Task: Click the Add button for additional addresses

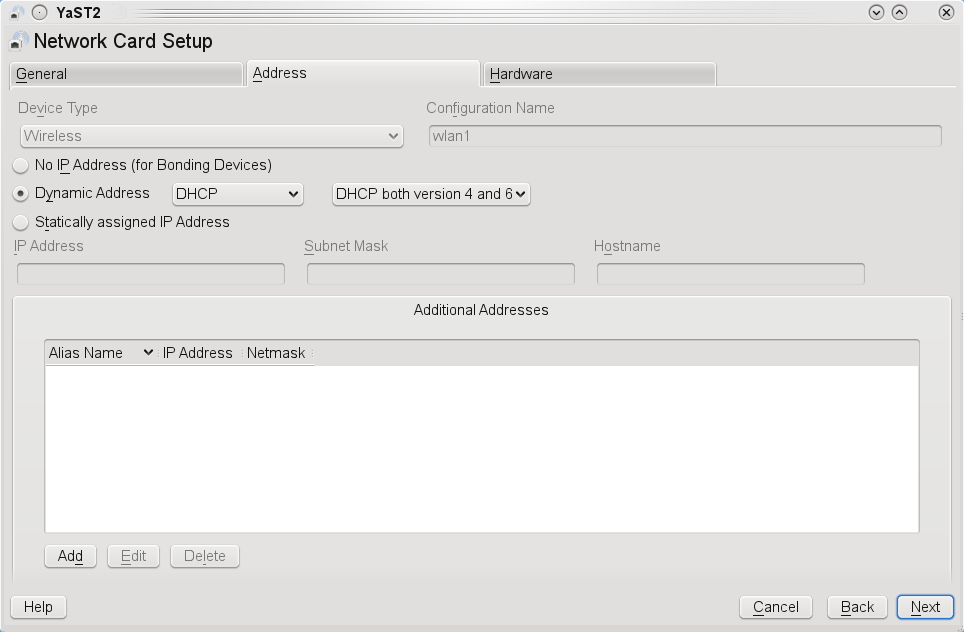Action: (x=70, y=556)
